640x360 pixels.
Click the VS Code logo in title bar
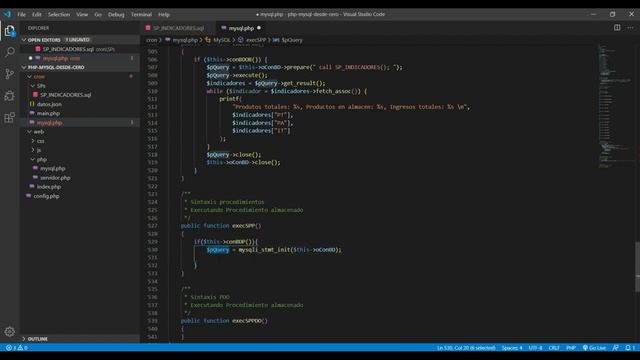tap(7, 14)
